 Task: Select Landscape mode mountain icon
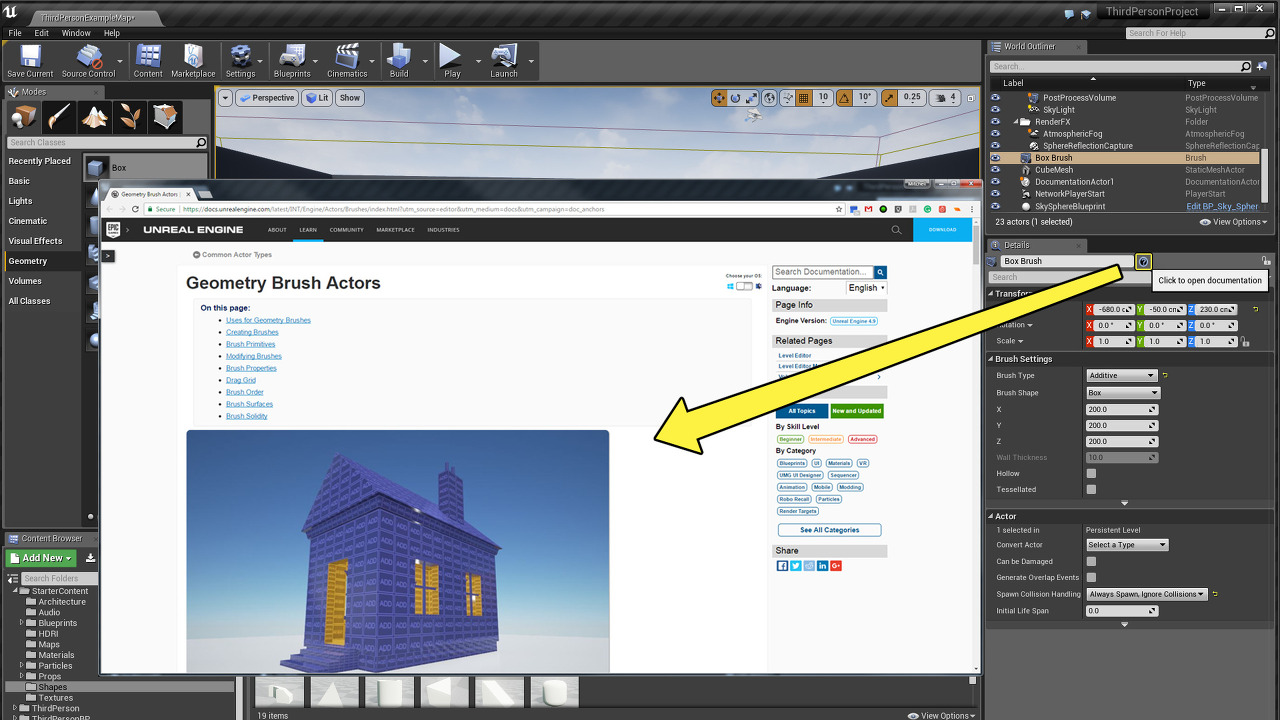point(95,116)
